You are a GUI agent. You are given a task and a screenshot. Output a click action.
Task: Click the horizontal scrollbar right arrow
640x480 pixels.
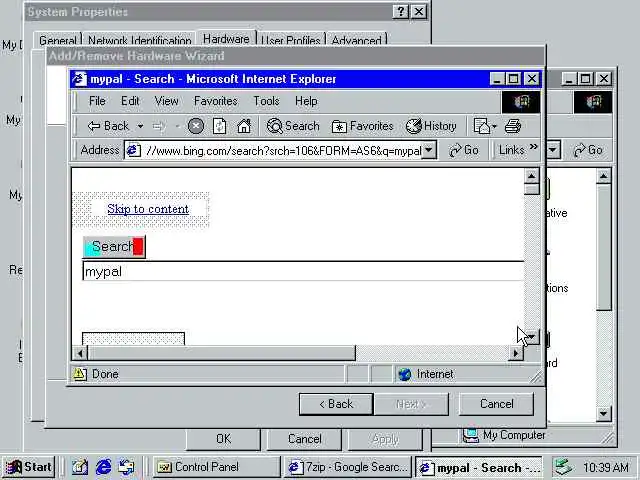516,353
